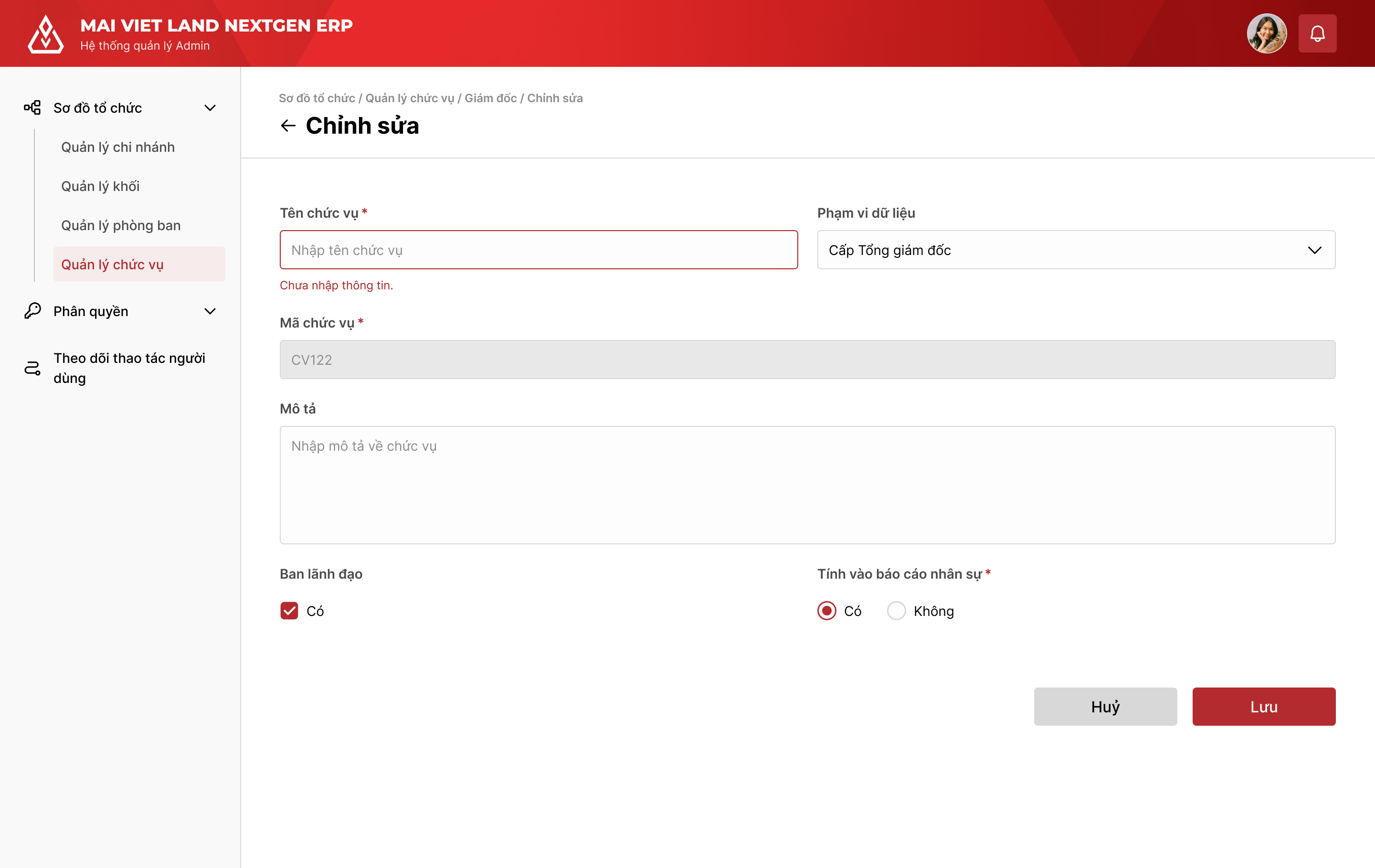This screenshot has width=1375, height=868.
Task: Focus the Tên chức vụ input field
Action: [x=539, y=250]
